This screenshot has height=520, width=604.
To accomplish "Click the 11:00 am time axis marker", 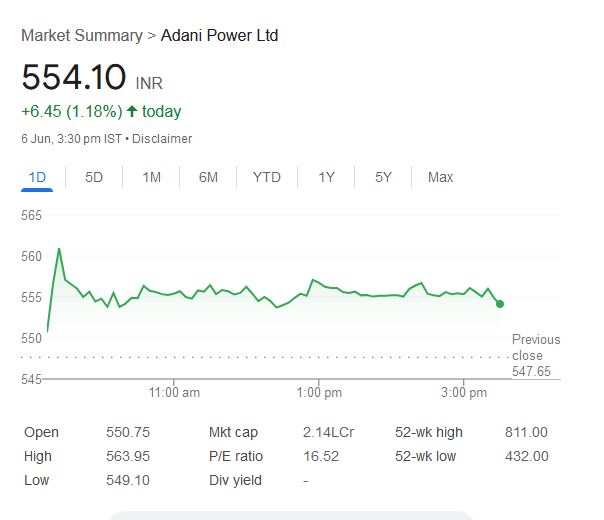I will (x=174, y=393).
